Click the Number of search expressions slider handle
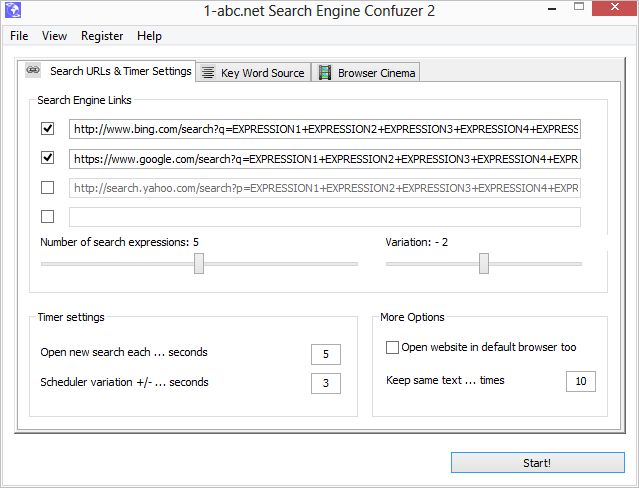Screen dimensions: 639x488 click(199, 263)
